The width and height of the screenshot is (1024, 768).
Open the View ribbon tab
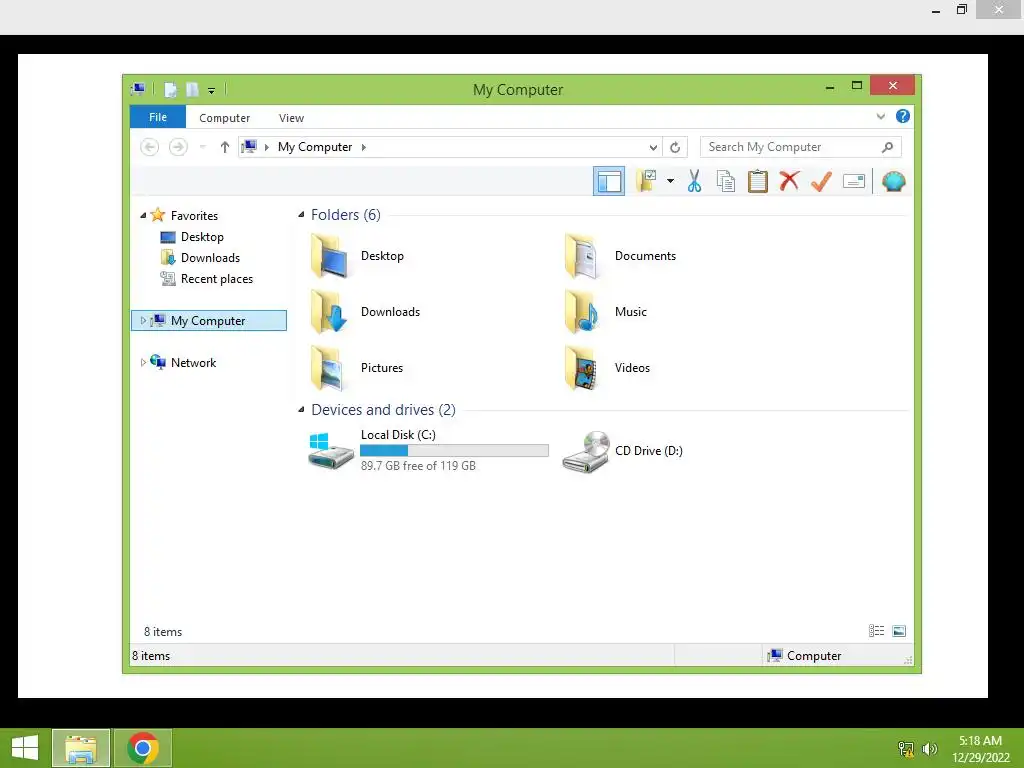coord(291,118)
